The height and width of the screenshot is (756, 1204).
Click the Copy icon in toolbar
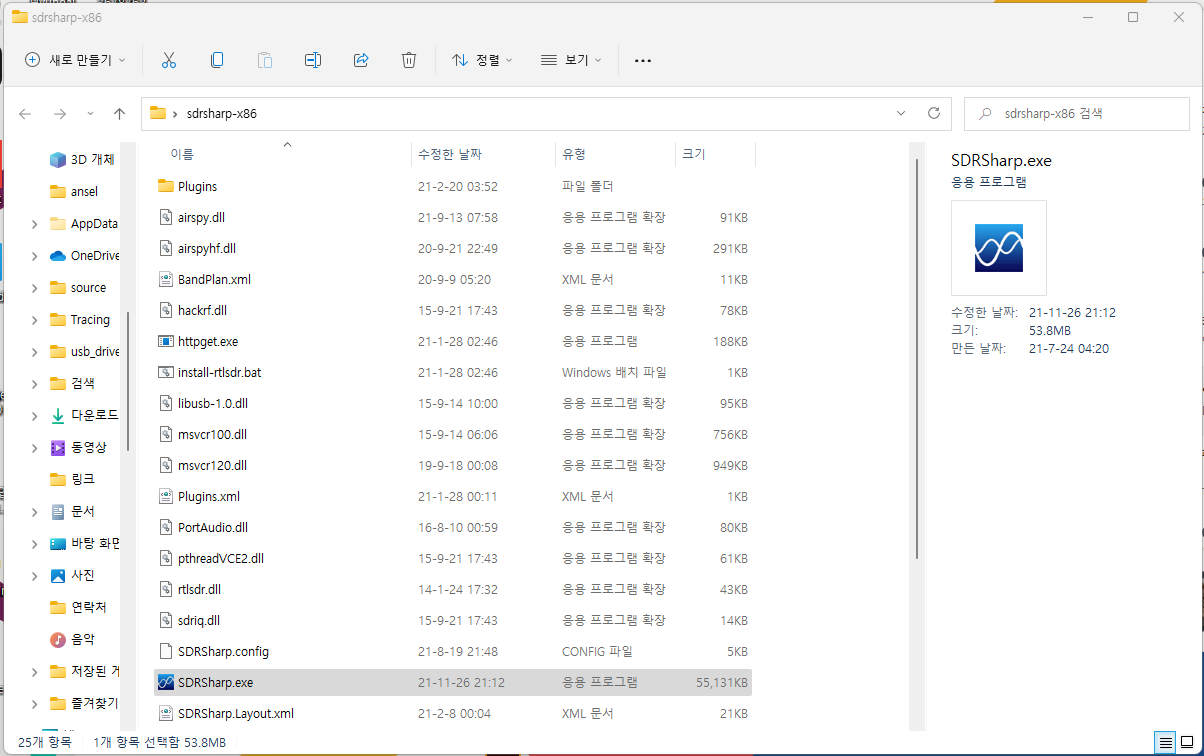click(217, 60)
